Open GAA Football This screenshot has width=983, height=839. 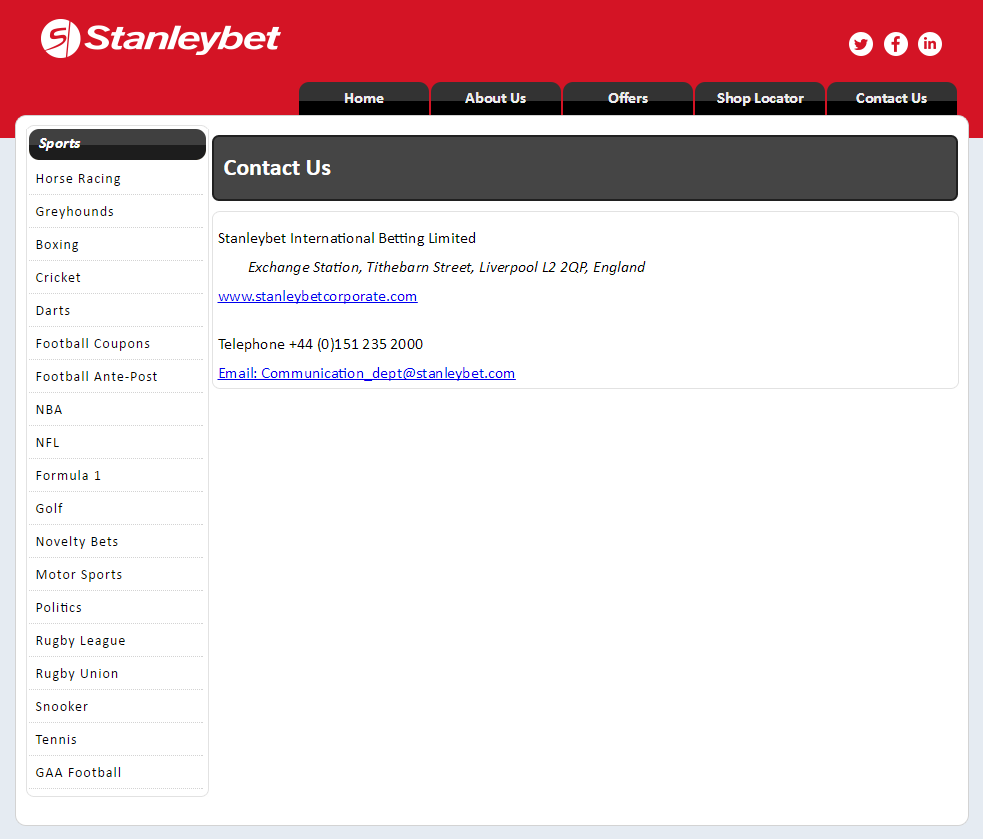(116, 773)
